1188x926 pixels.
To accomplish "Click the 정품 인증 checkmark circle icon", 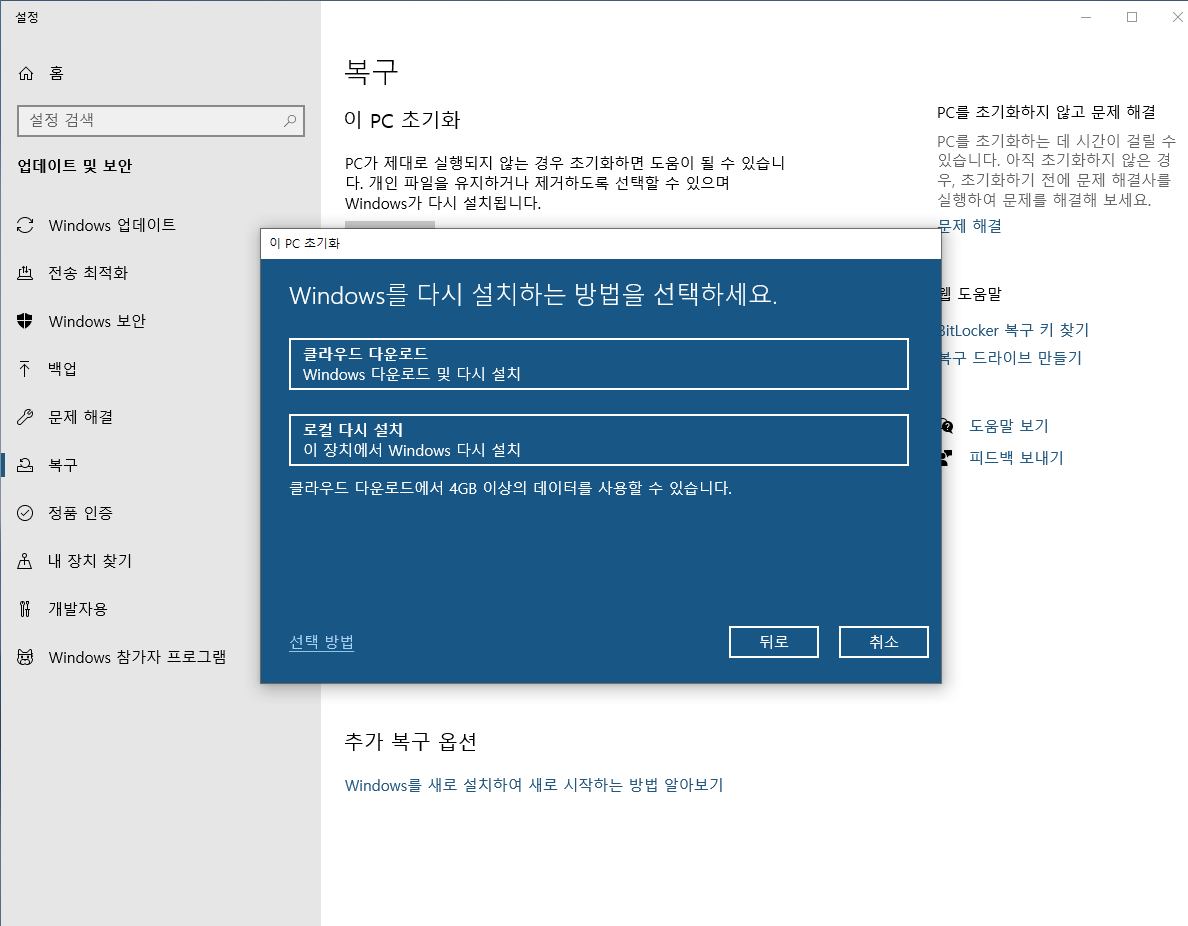I will (25, 513).
